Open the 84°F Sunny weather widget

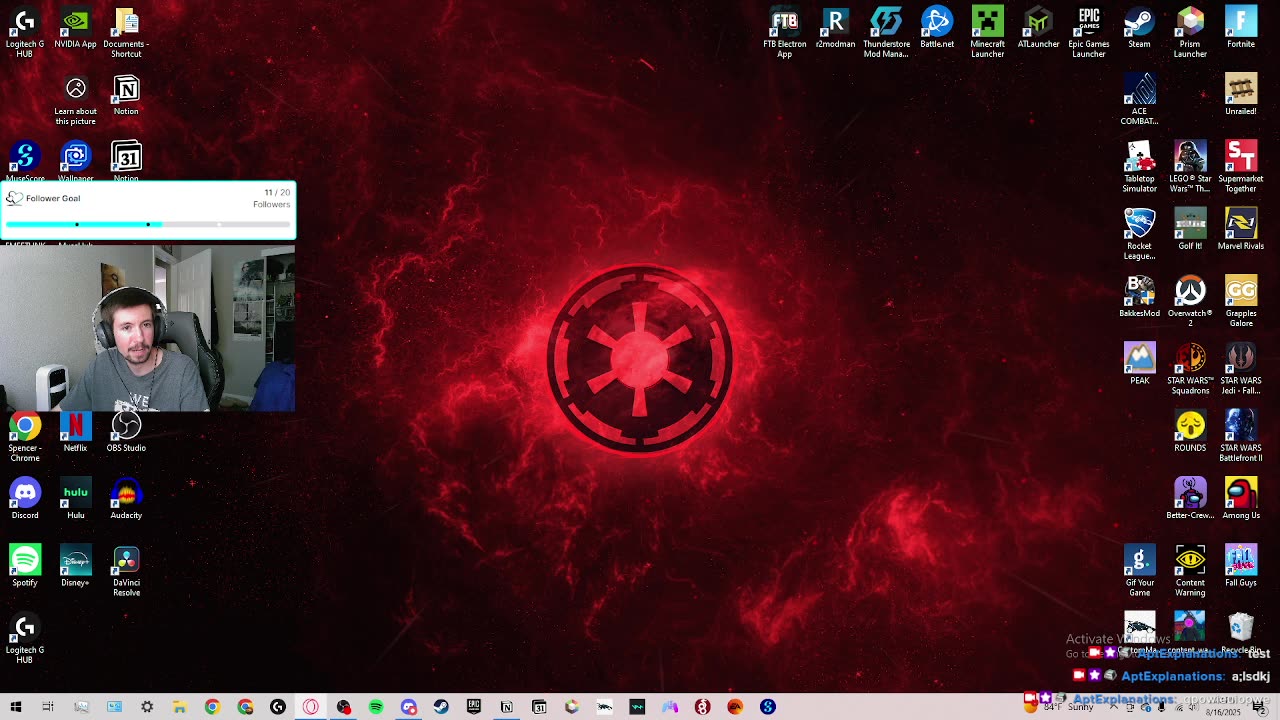tap(1060, 707)
